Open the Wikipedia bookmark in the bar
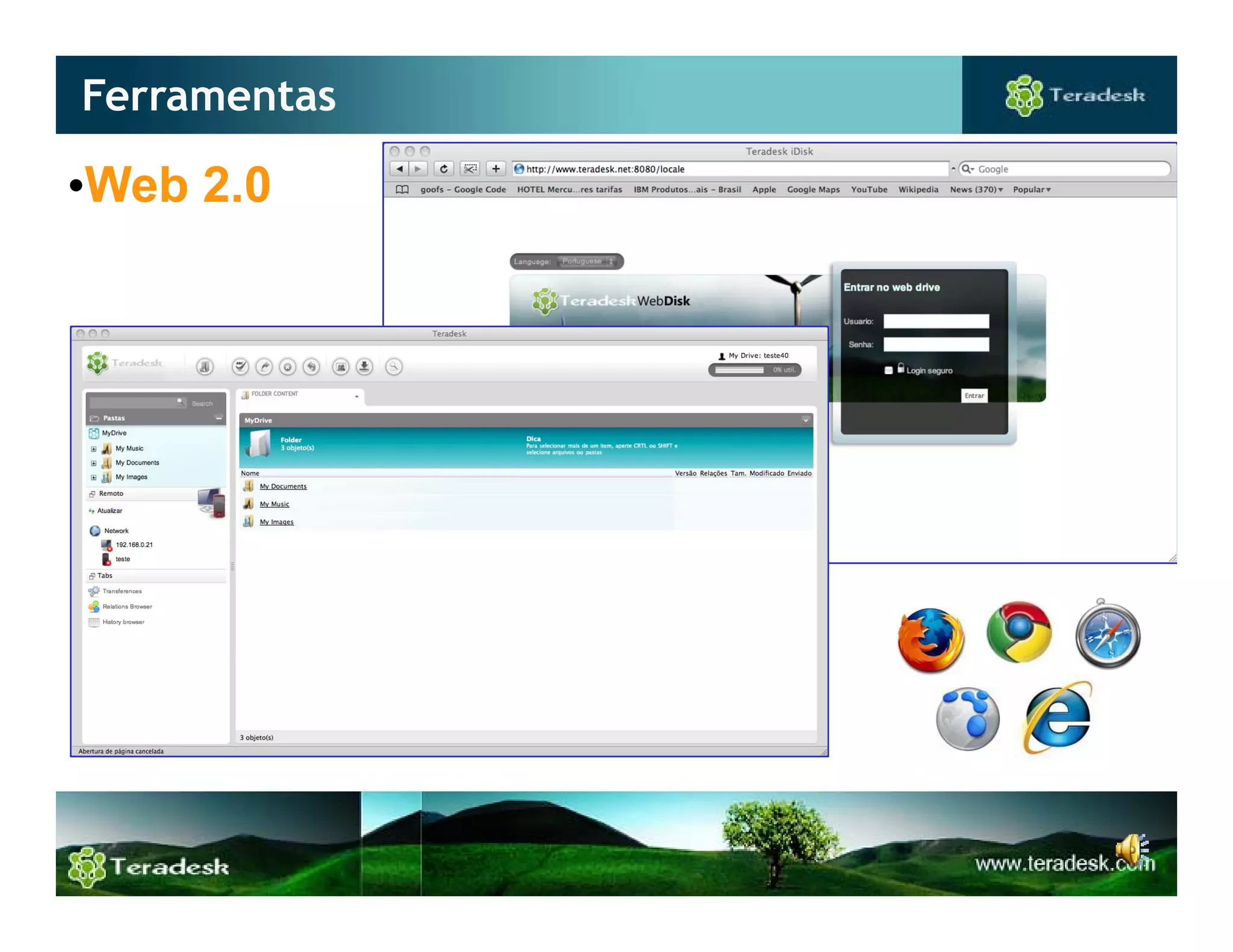Viewport: 1233px width, 952px height. (918, 190)
